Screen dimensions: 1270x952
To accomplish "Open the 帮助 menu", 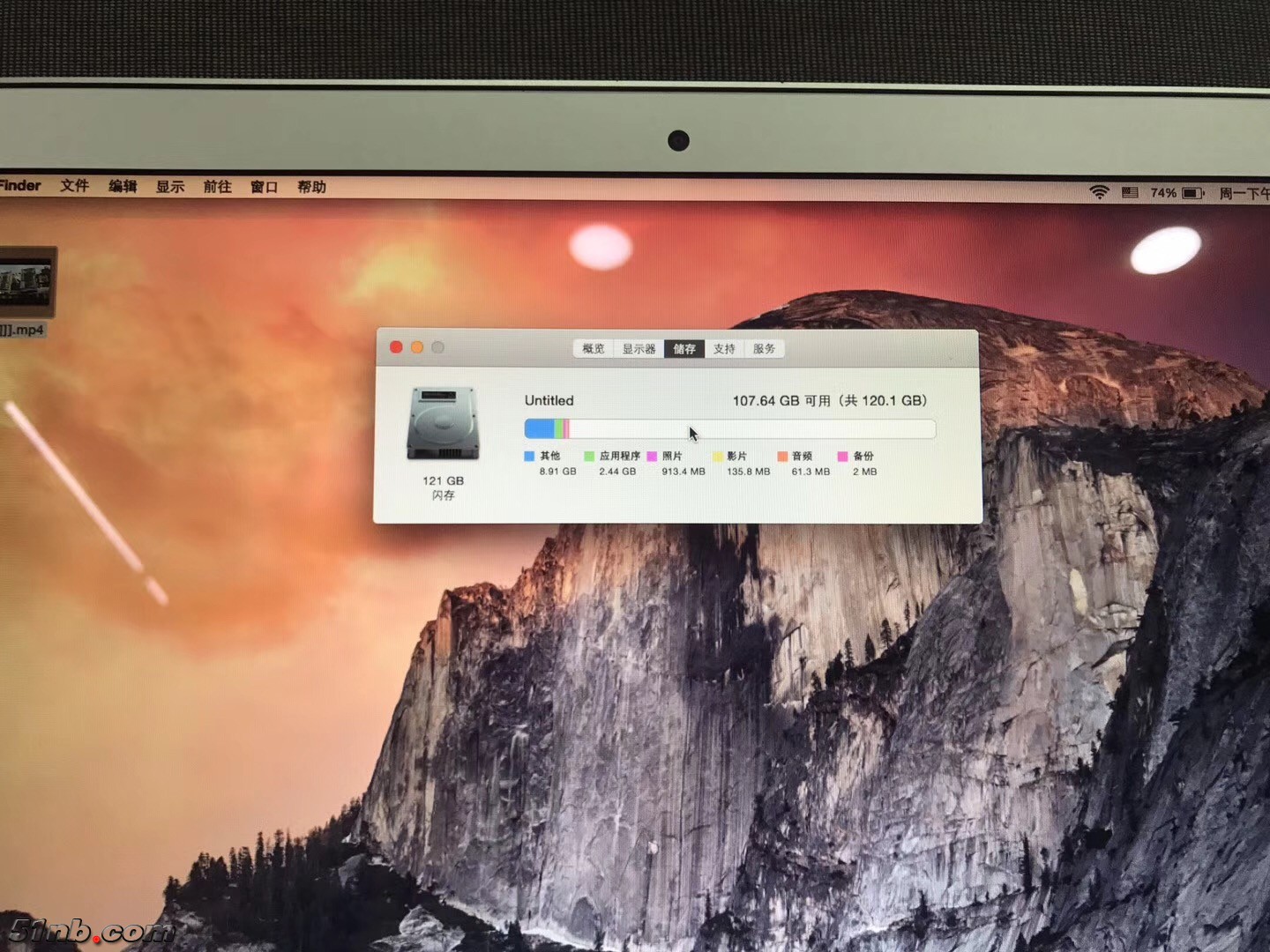I will 311,187.
